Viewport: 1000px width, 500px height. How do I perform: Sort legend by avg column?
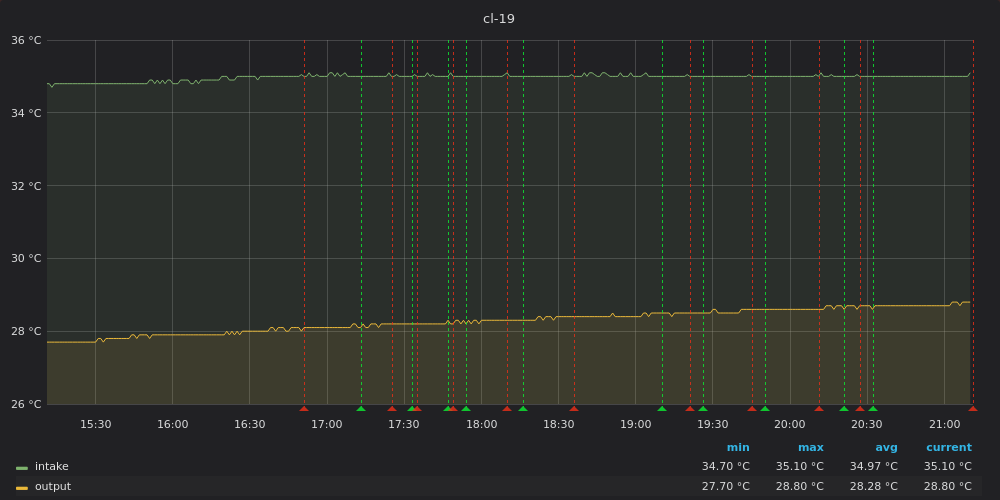[x=886, y=448]
